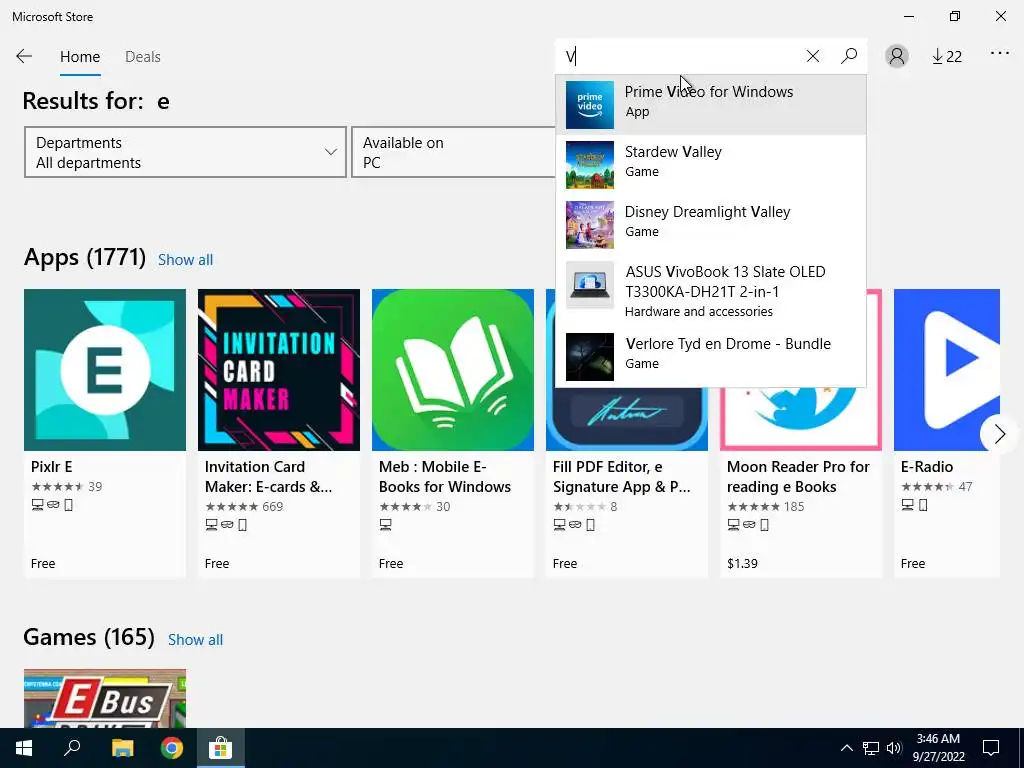Click Moon Reader Pro title
This screenshot has width=1024, height=768.
[798, 477]
